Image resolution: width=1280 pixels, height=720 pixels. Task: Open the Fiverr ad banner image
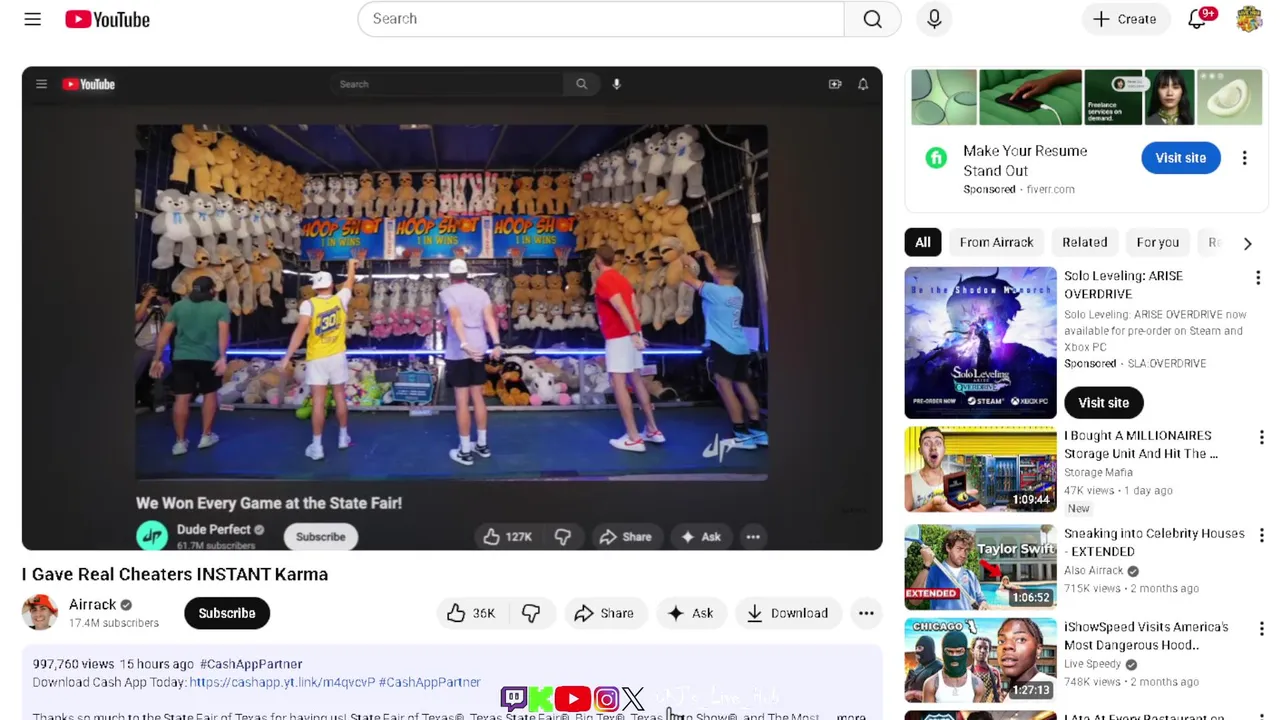(x=1087, y=97)
